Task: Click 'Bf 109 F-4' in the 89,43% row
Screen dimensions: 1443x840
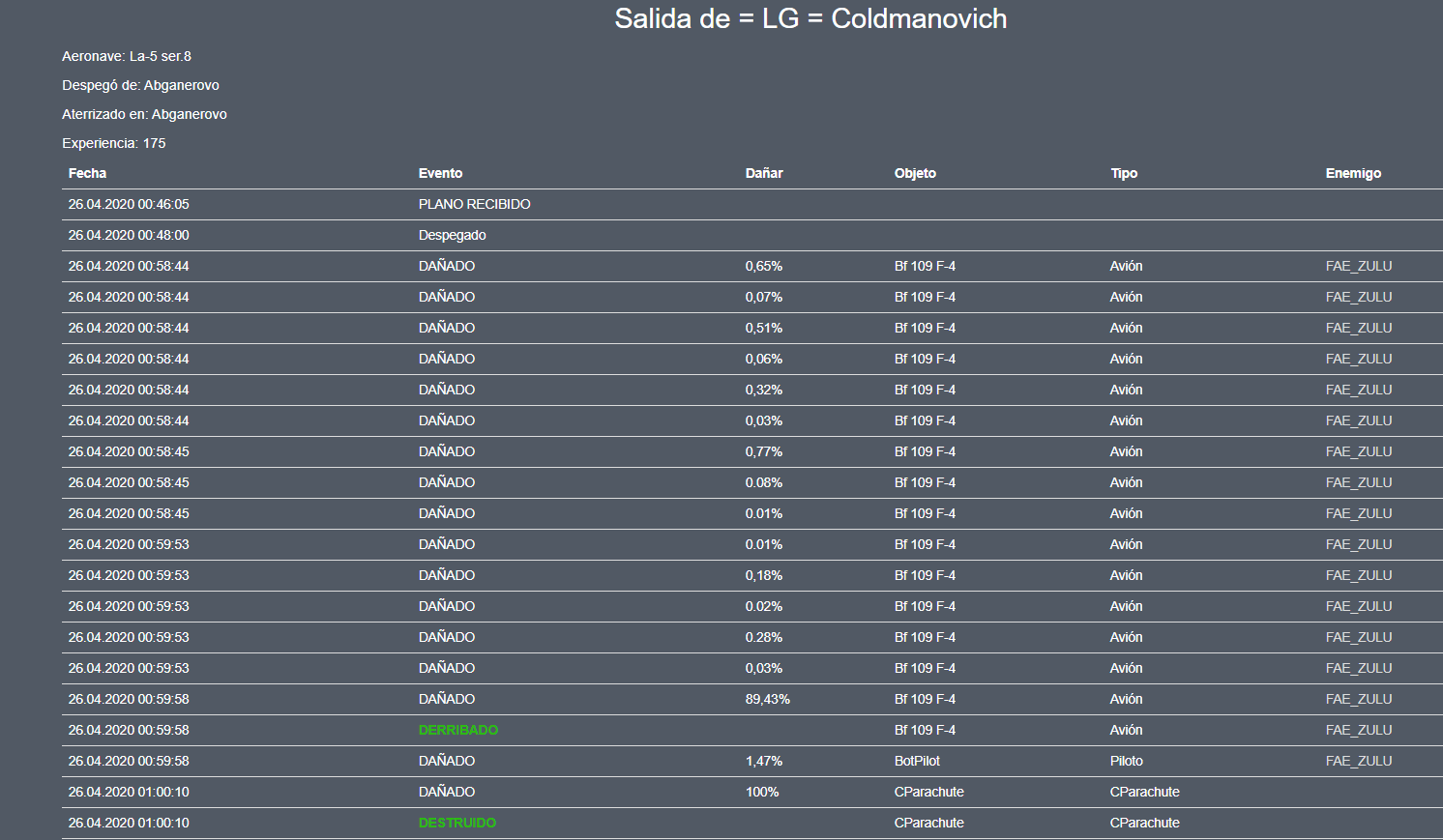Action: tap(925, 699)
